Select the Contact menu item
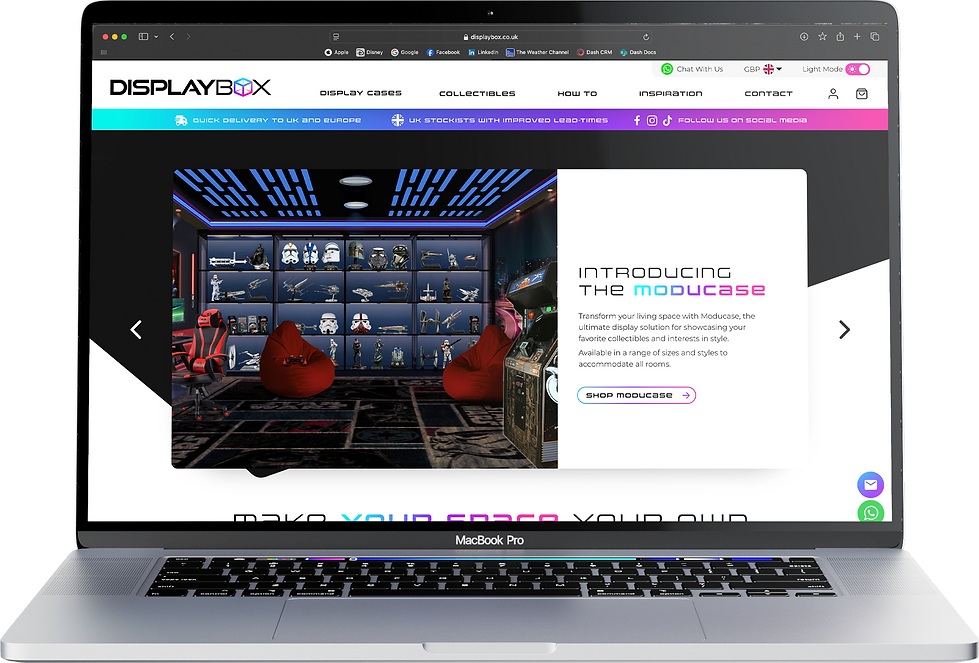Screen dimensions: 979x663 point(768,92)
